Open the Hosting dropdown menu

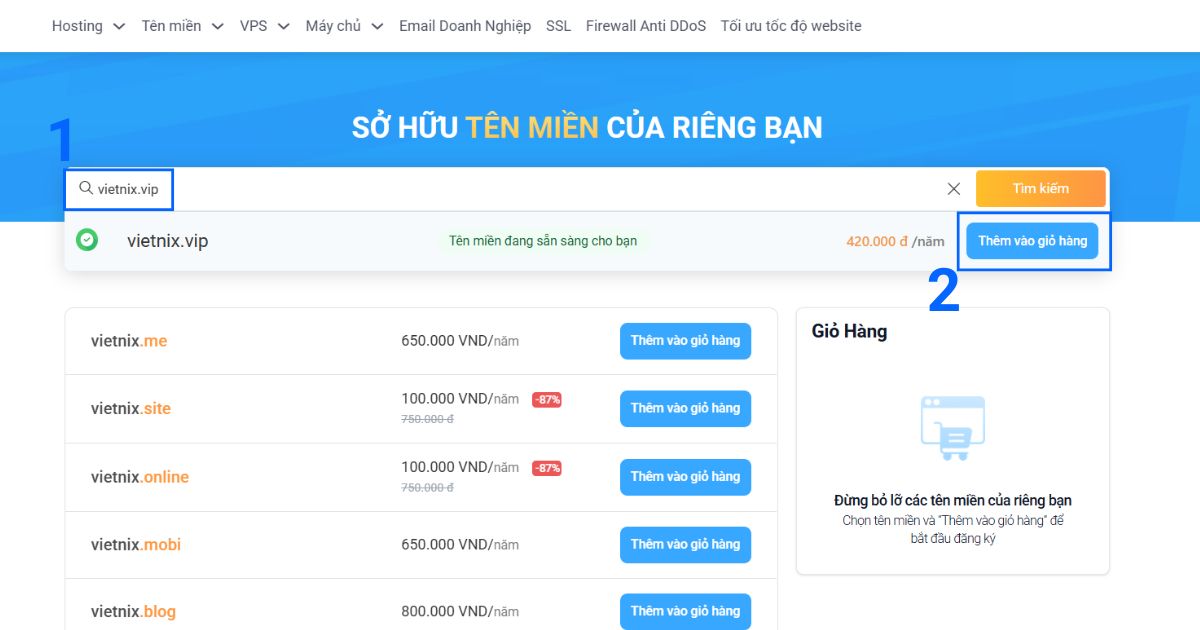click(x=88, y=25)
